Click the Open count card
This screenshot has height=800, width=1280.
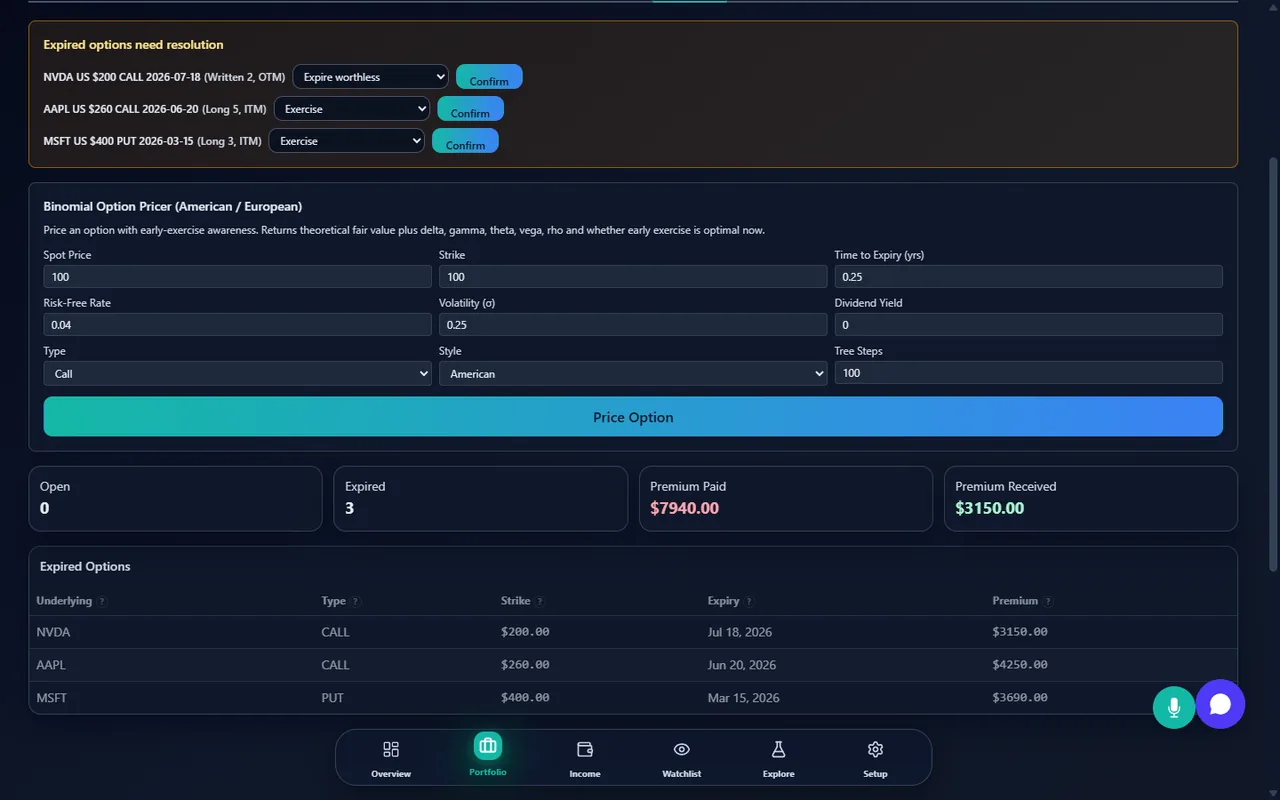click(175, 498)
